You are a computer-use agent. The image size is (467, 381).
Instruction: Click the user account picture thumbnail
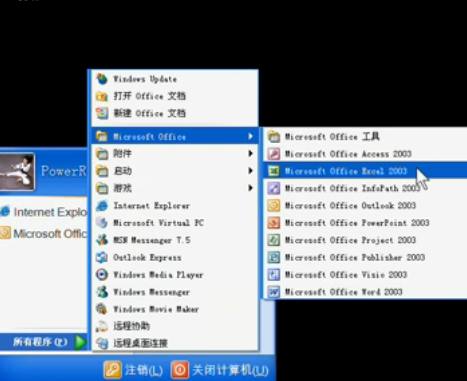click(17, 172)
